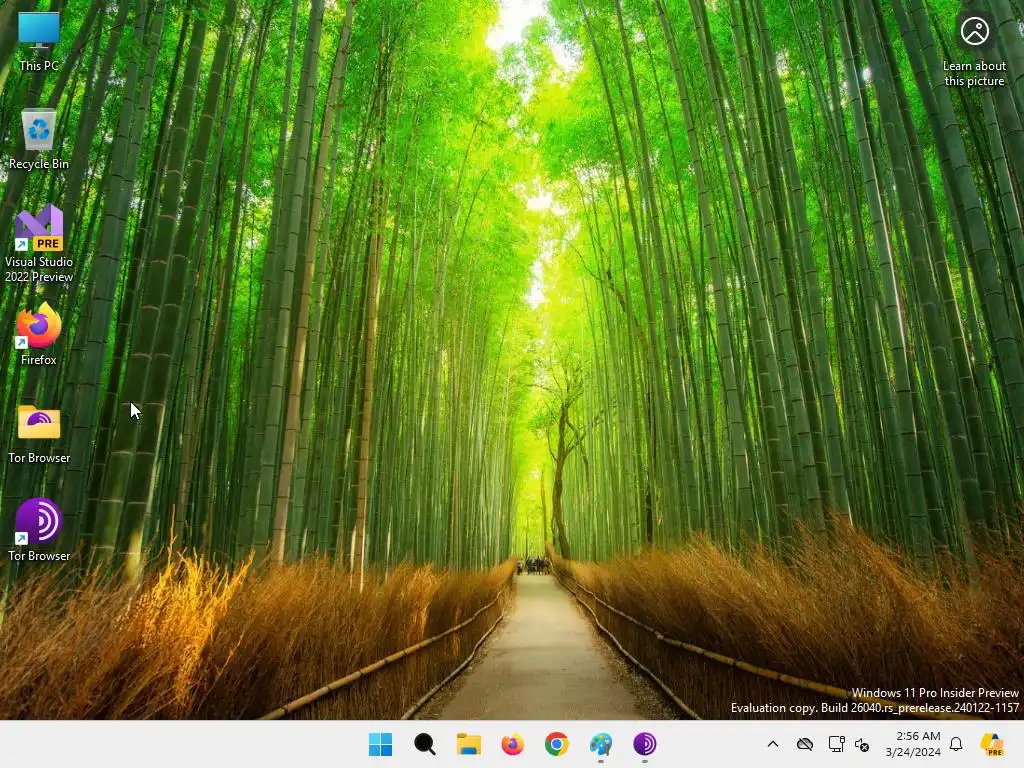This screenshot has height=768, width=1024.
Task: Show hidden system tray icons
Action: tap(773, 744)
